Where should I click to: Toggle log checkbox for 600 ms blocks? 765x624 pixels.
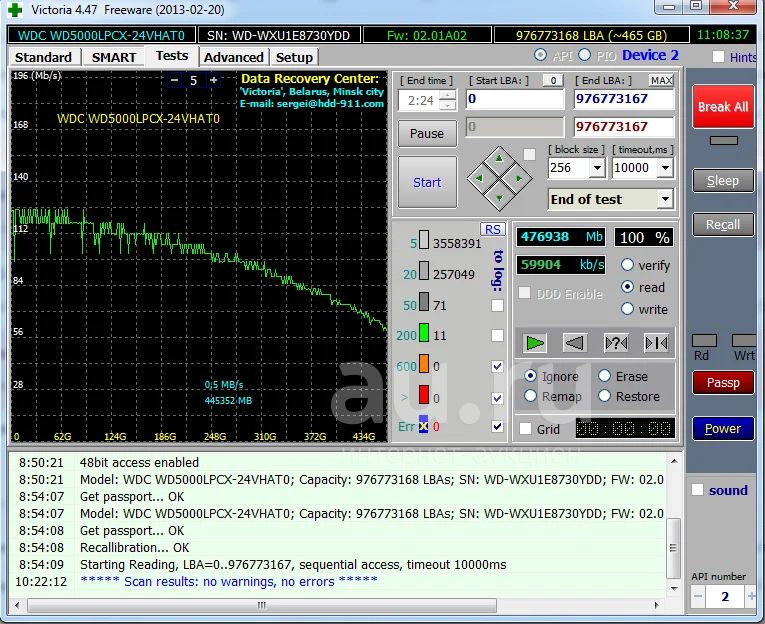497,366
